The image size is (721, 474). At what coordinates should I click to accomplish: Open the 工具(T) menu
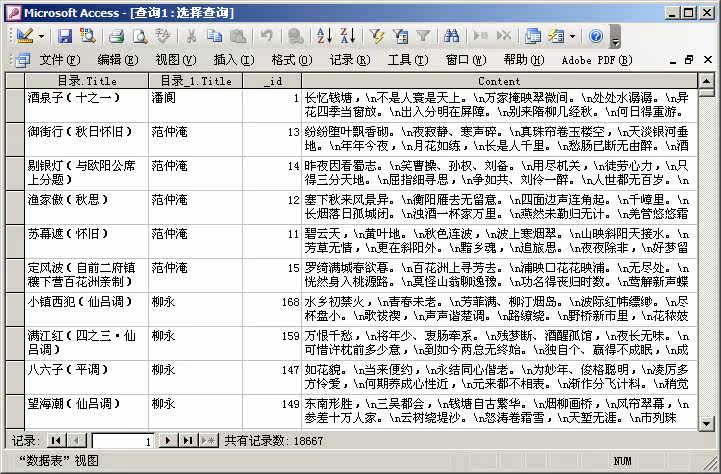pos(407,60)
